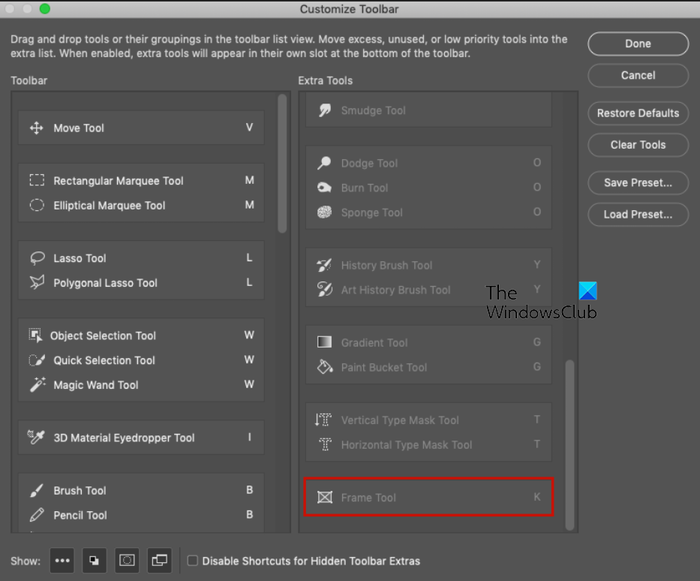This screenshot has width=700, height=581.
Task: Toggle the ellipsis Show button
Action: [62, 561]
